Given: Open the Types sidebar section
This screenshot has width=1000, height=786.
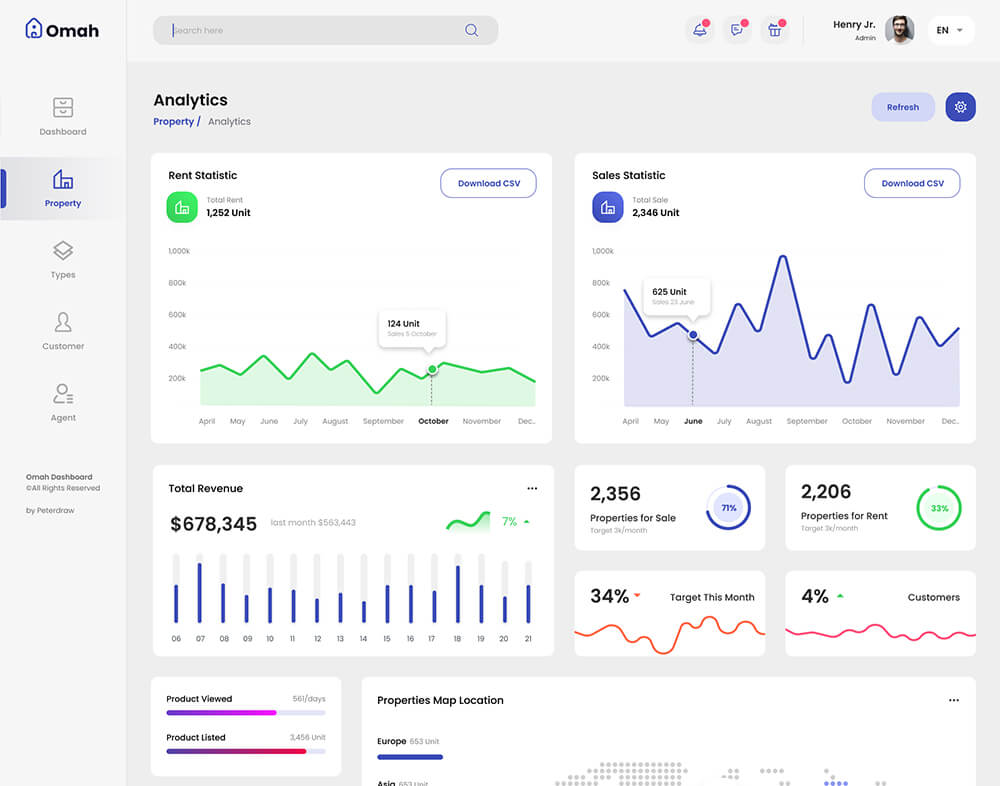Looking at the screenshot, I should click(x=63, y=259).
